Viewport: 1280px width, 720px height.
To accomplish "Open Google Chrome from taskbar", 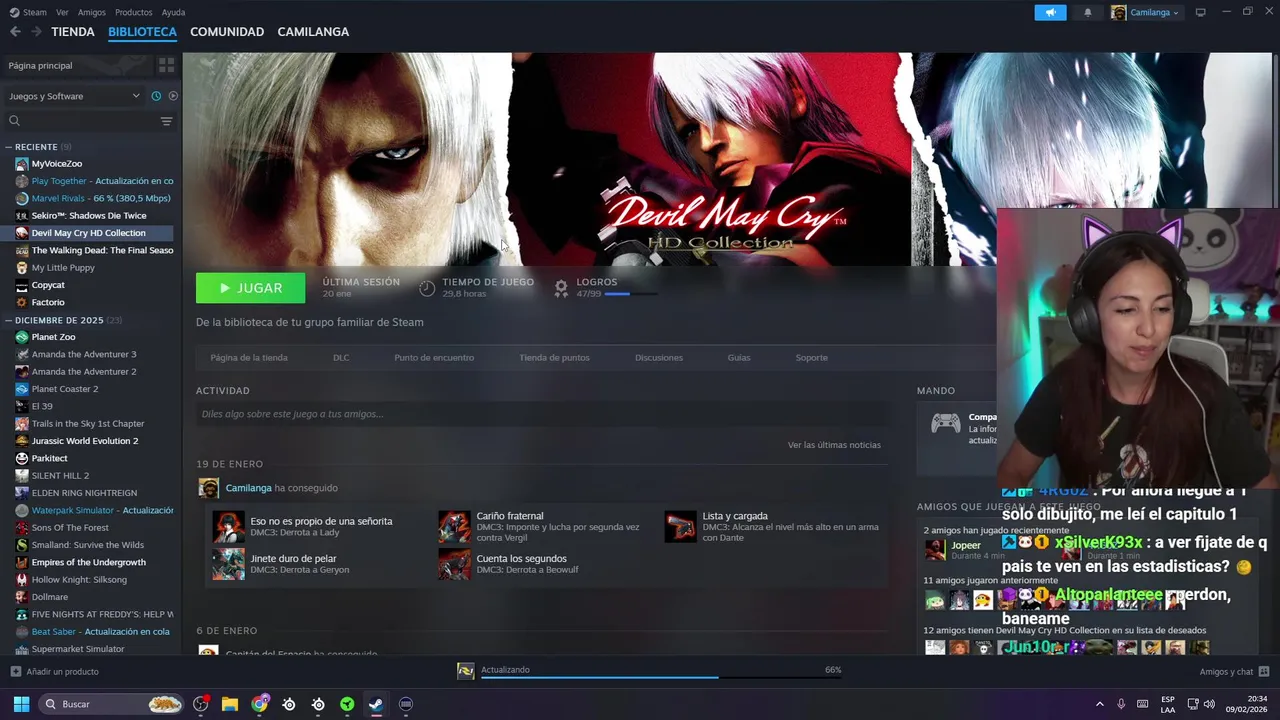I will [x=260, y=704].
